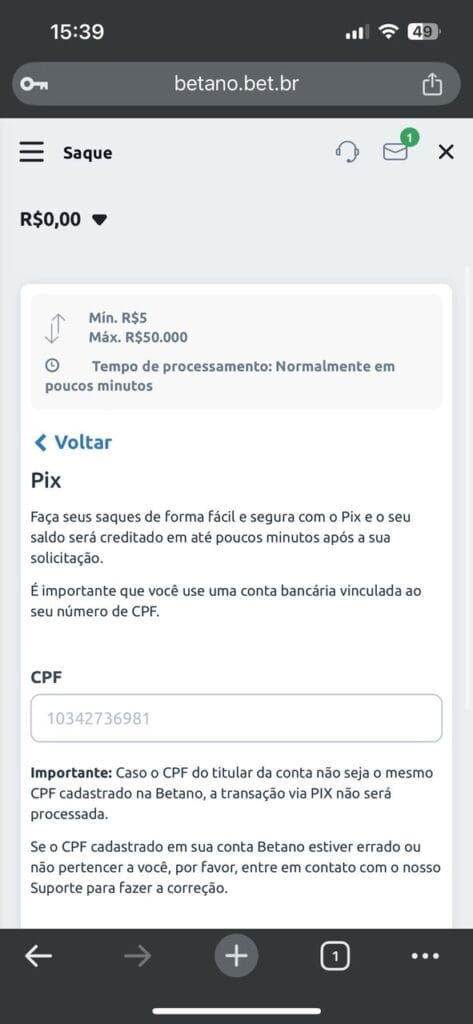Image resolution: width=473 pixels, height=1024 pixels.
Task: Tap the Saque page title
Action: pos(88,153)
